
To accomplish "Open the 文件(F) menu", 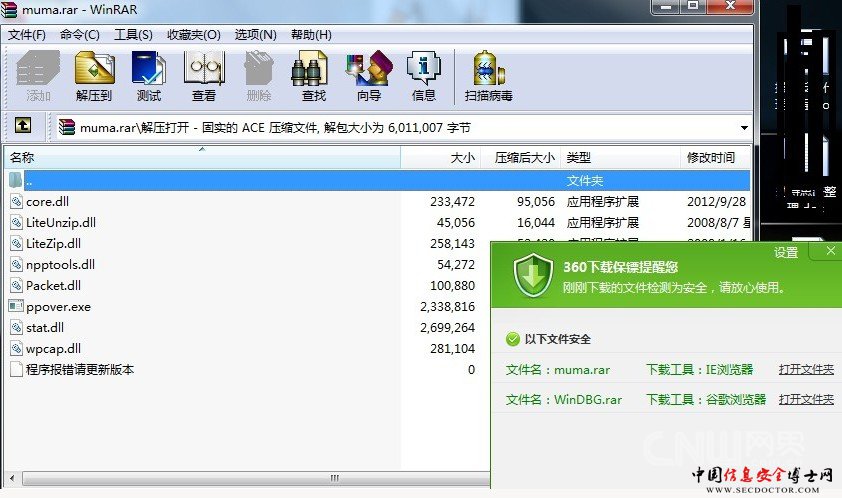I will click(x=26, y=35).
